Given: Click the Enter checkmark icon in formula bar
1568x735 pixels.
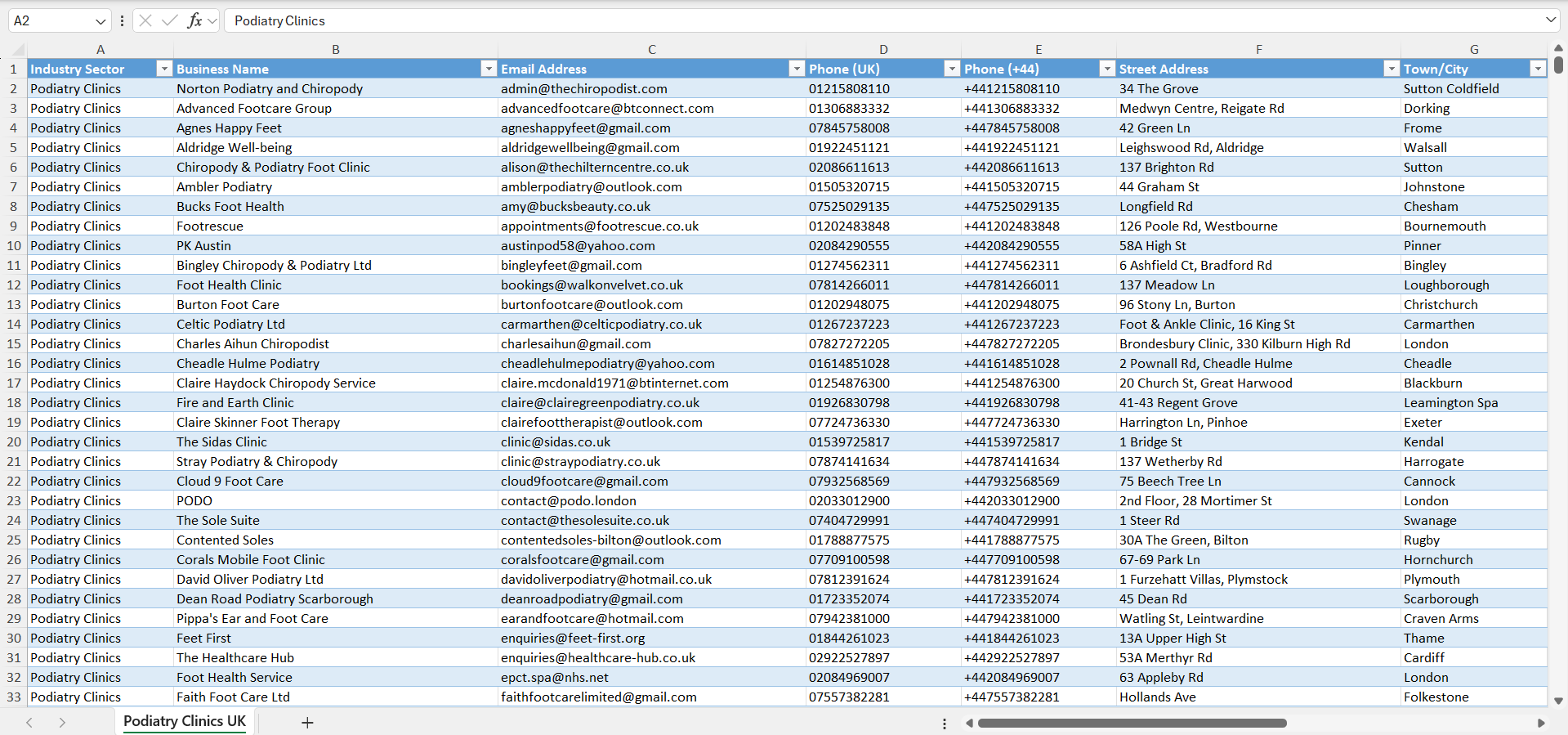Looking at the screenshot, I should 170,20.
